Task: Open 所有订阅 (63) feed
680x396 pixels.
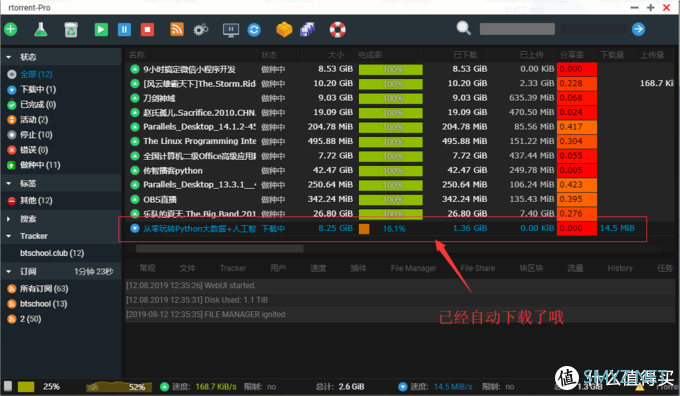Action: [x=44, y=288]
